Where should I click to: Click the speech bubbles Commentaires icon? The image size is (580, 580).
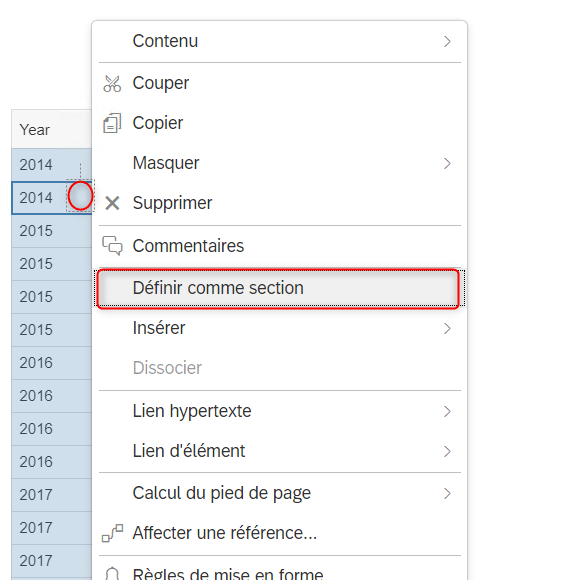112,246
